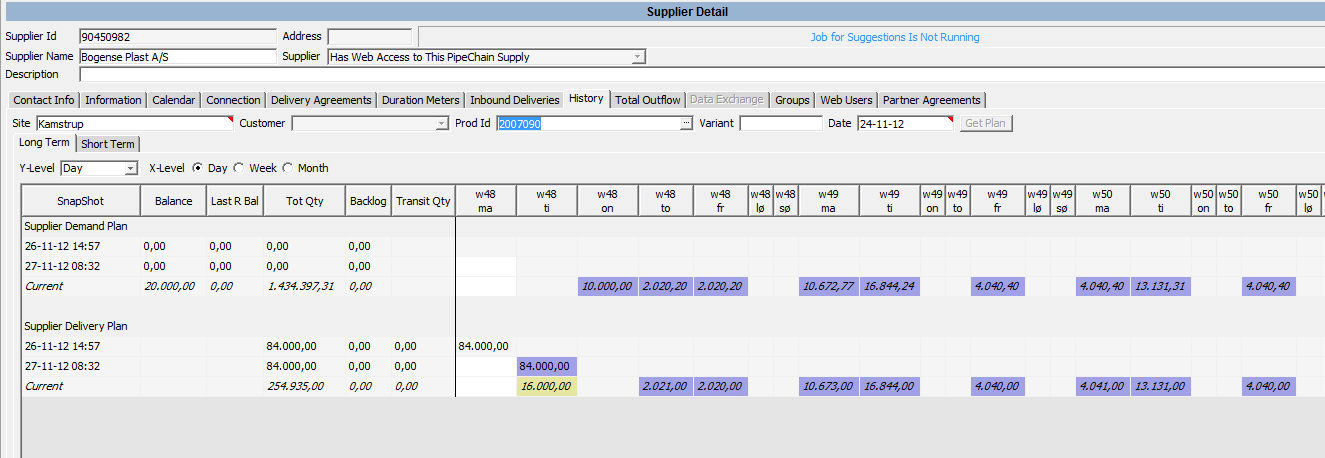1325x458 pixels.
Task: Click the Job for Suggestions status link
Action: [894, 37]
